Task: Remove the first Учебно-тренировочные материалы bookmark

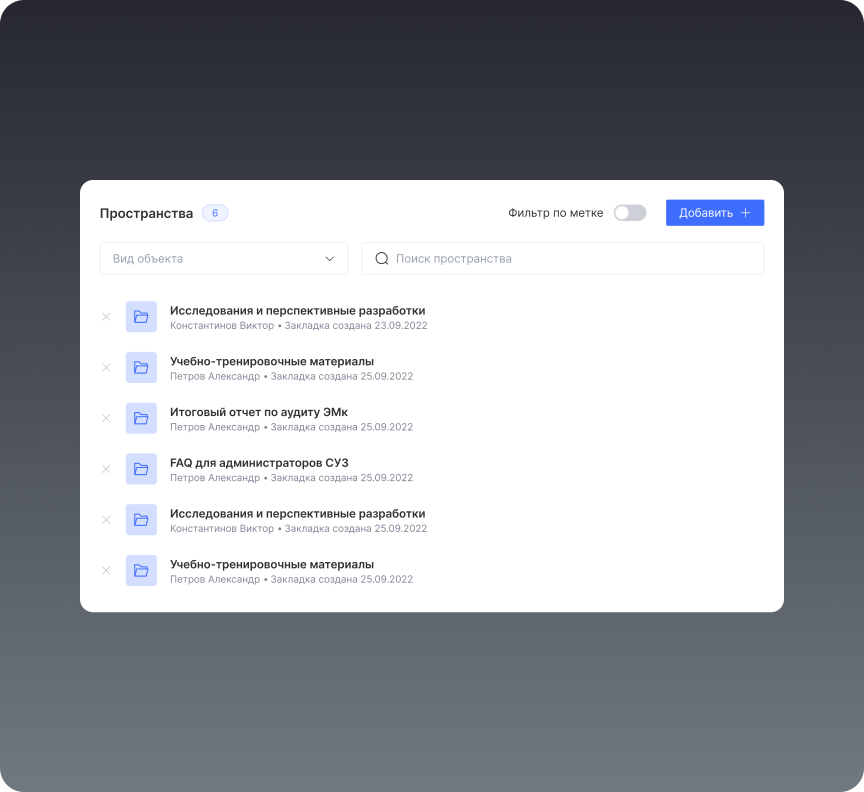Action: click(x=106, y=368)
